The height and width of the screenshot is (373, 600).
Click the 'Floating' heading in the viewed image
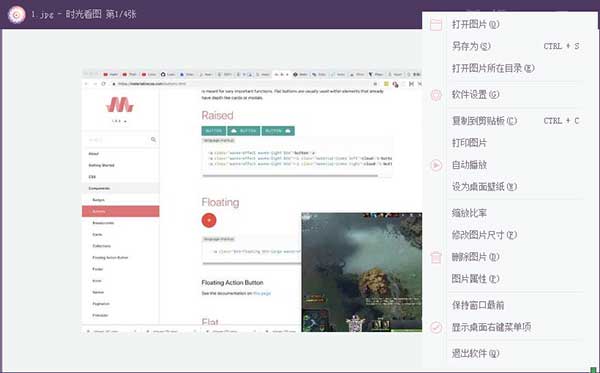pos(220,202)
